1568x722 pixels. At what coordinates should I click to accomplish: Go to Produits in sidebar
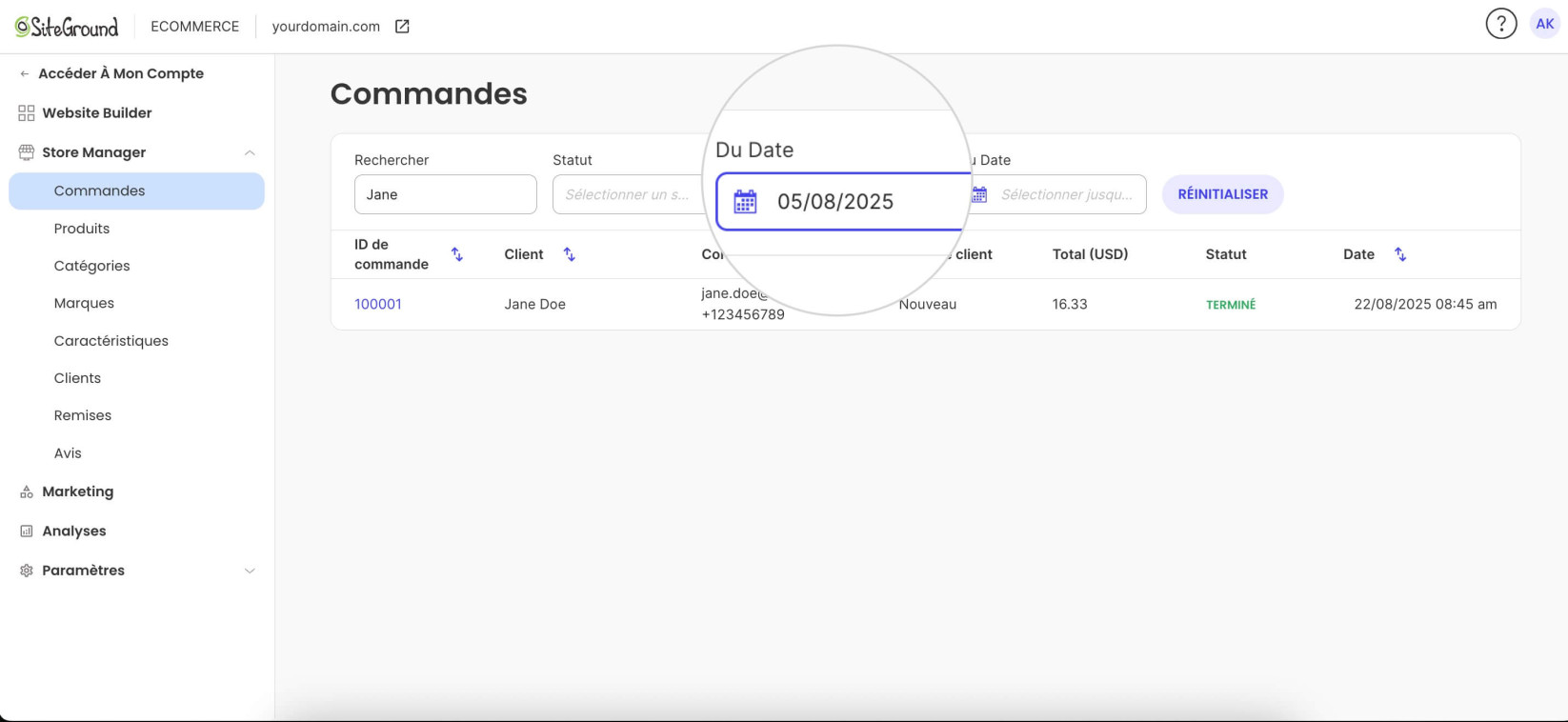click(82, 229)
